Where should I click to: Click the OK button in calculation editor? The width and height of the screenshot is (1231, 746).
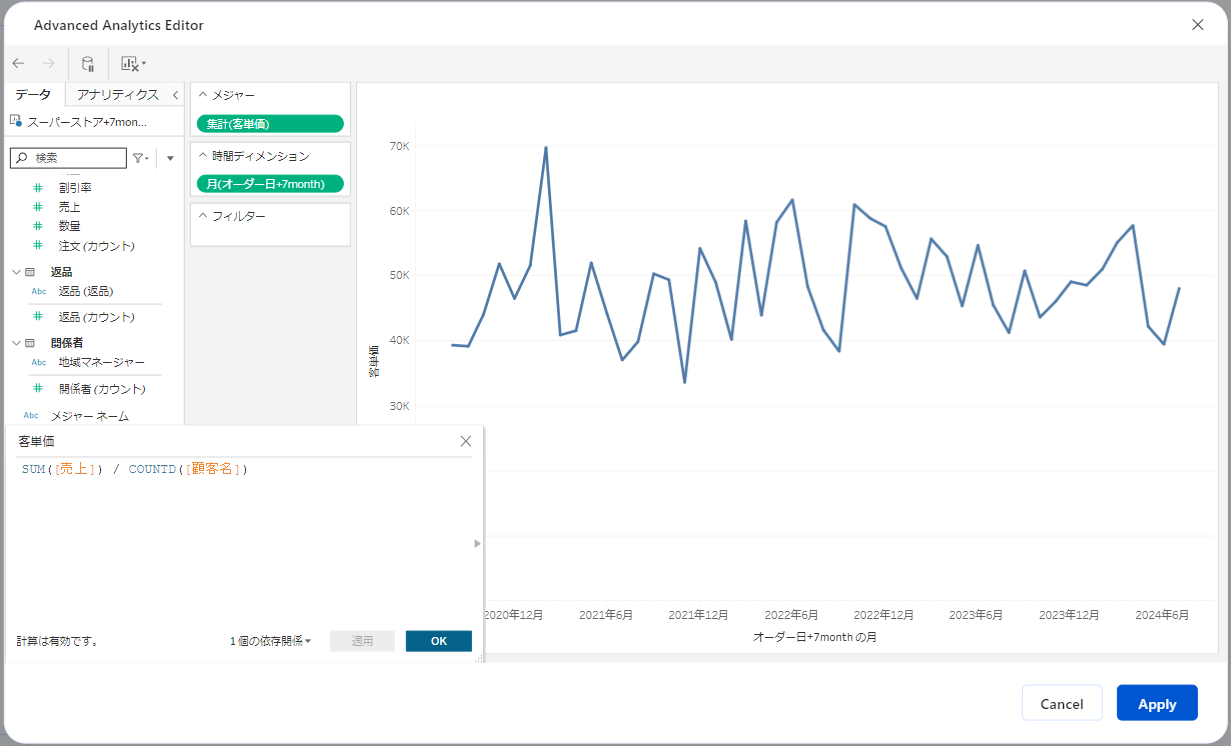click(x=438, y=641)
